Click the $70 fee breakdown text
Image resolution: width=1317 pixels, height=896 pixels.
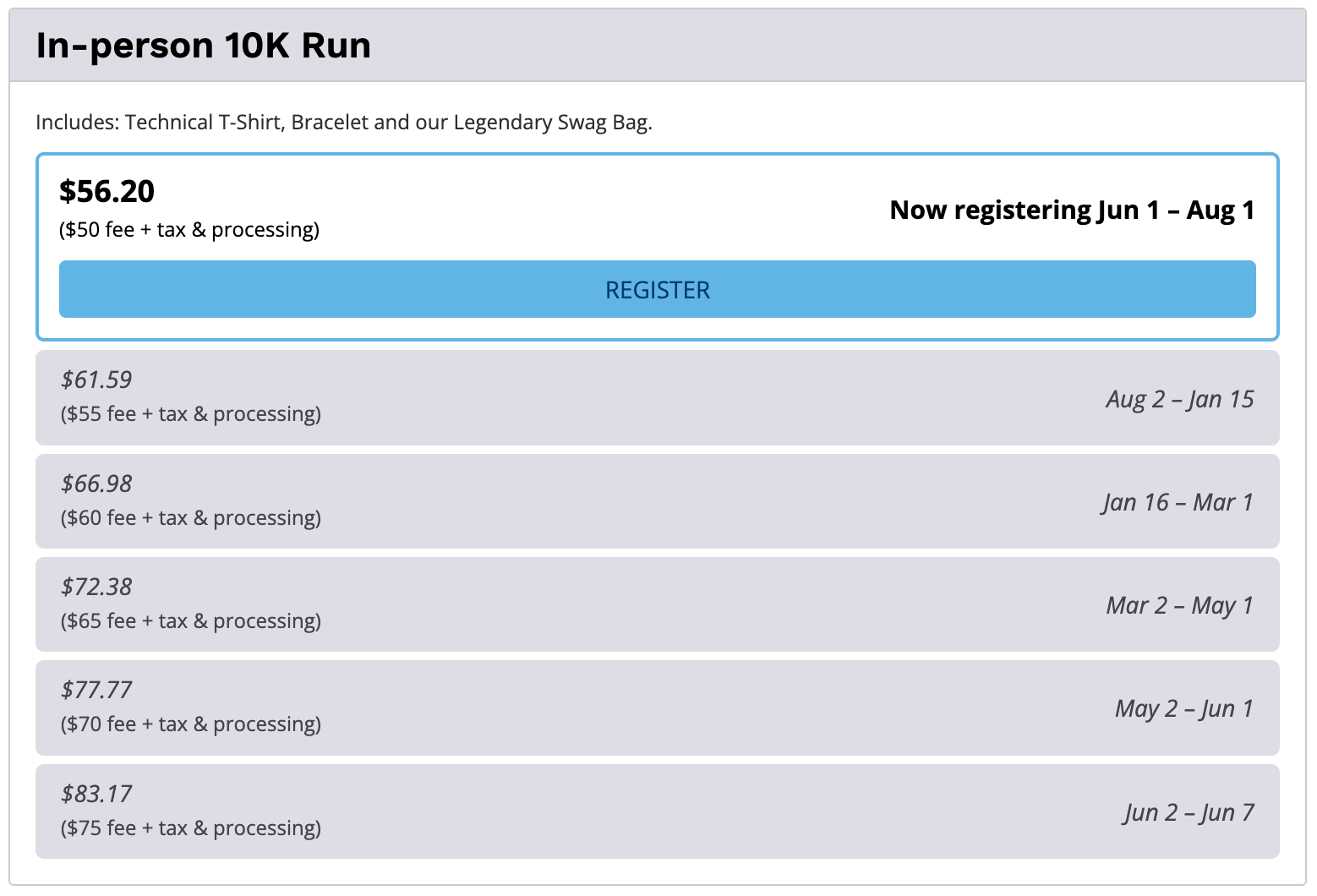190,724
